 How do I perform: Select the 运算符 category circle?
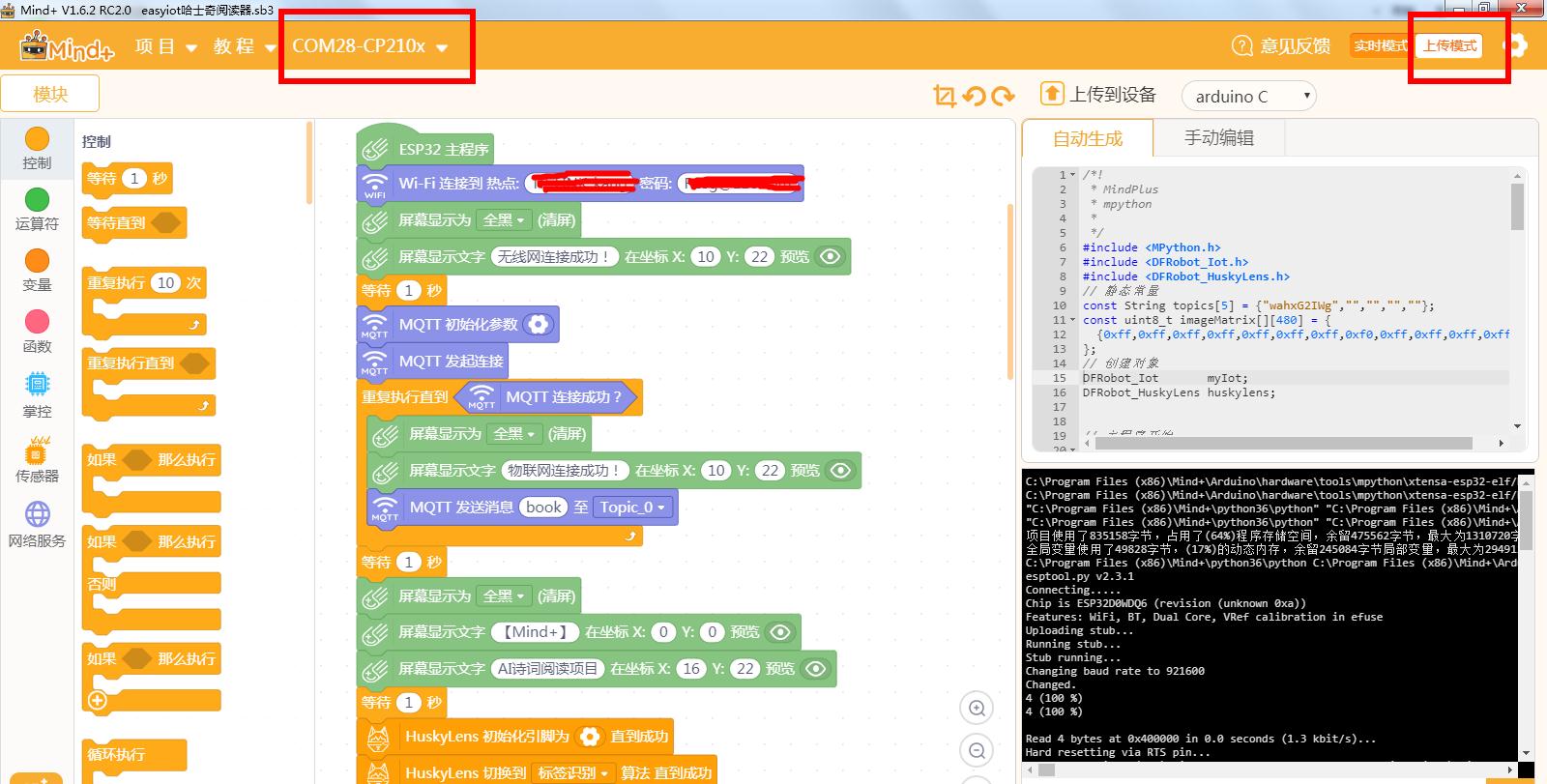37,200
